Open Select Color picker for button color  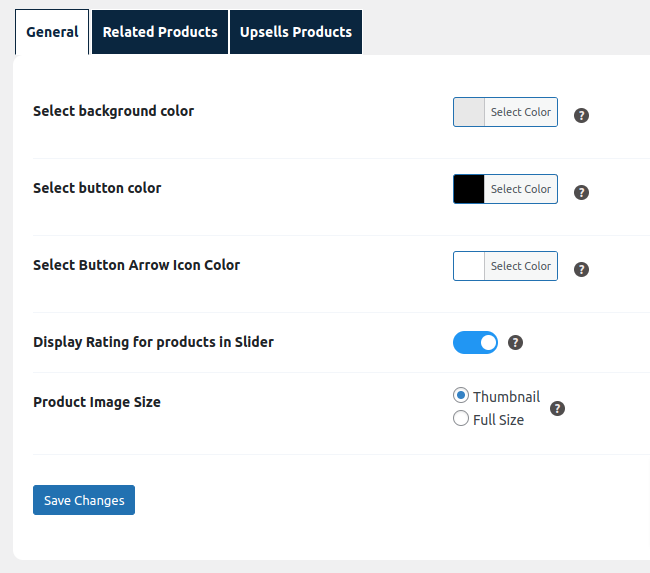(x=520, y=189)
